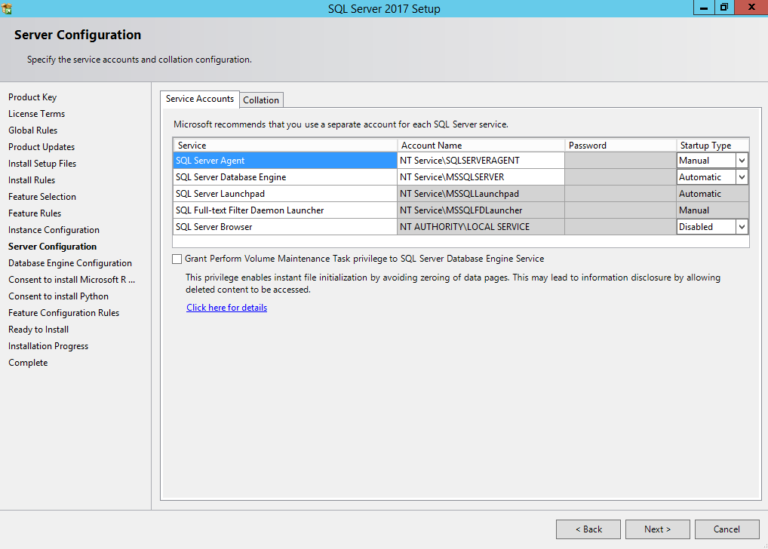Click the Product Updates step

pyautogui.click(x=42, y=147)
